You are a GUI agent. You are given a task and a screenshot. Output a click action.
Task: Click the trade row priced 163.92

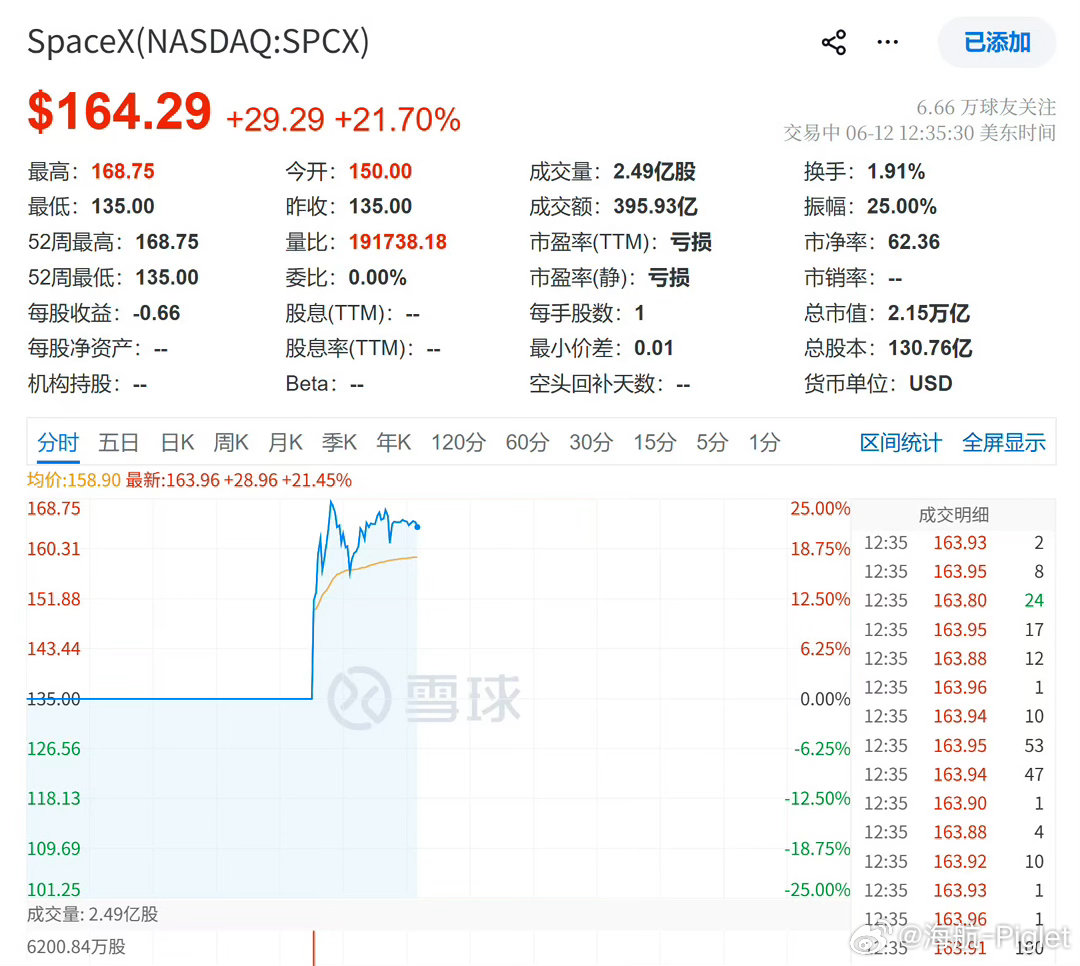point(954,861)
